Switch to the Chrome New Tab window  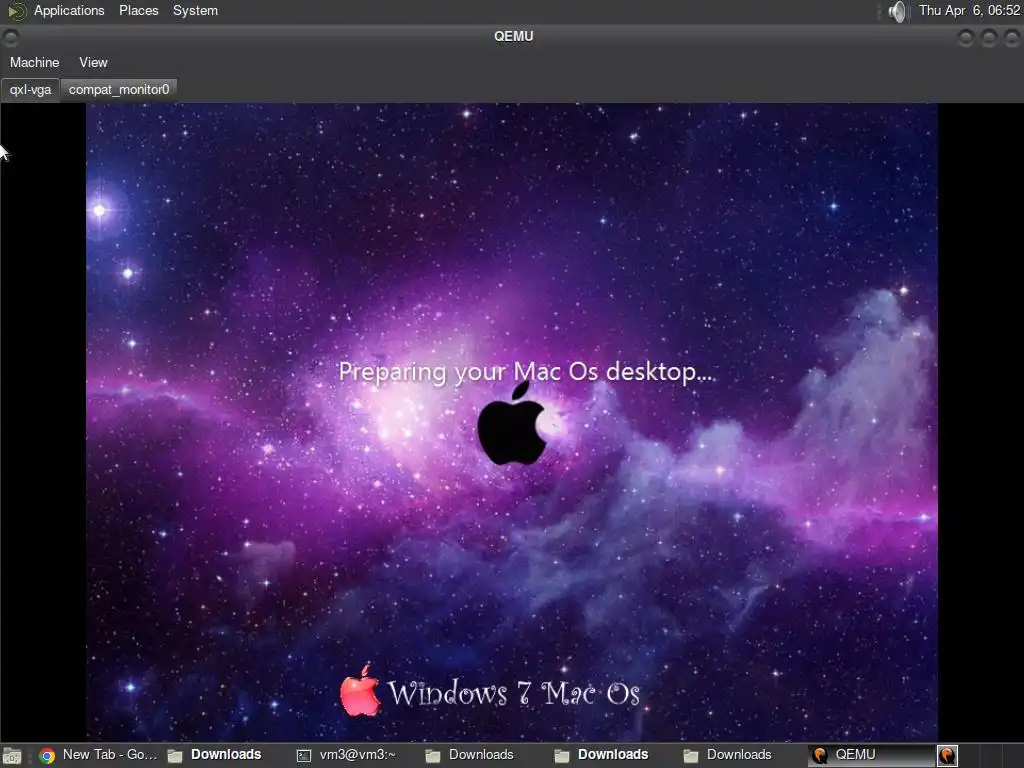pyautogui.click(x=98, y=755)
